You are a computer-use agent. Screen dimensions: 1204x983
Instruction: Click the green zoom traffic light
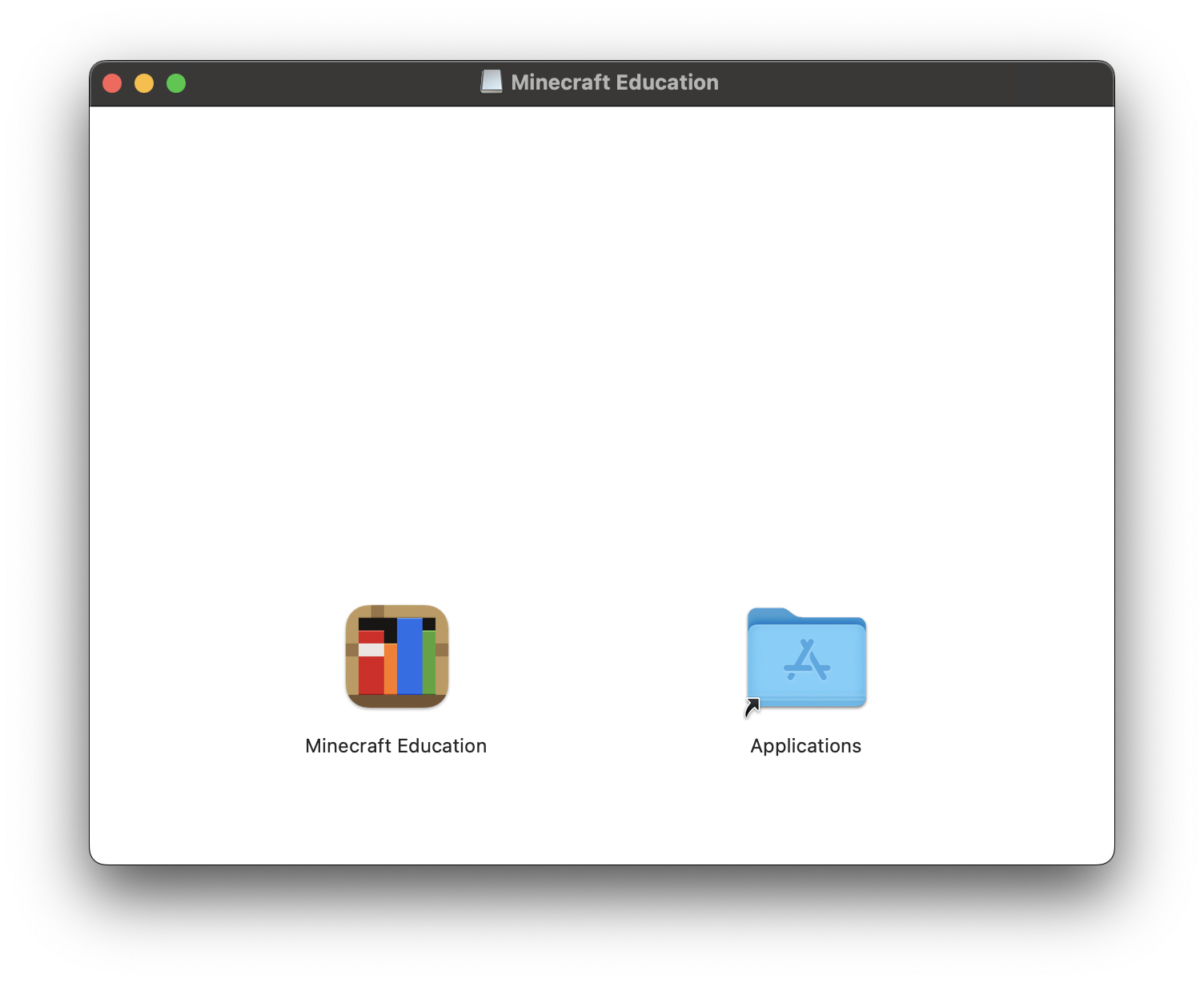click(x=175, y=82)
